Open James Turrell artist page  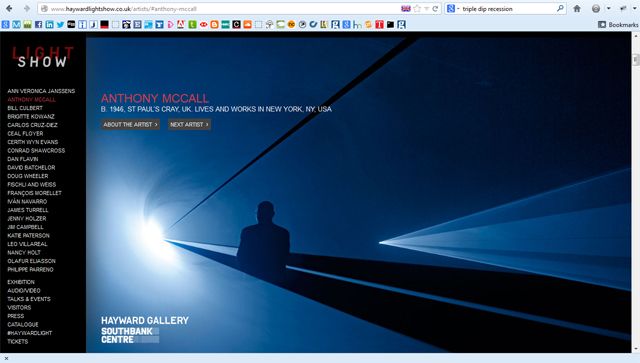(x=28, y=210)
